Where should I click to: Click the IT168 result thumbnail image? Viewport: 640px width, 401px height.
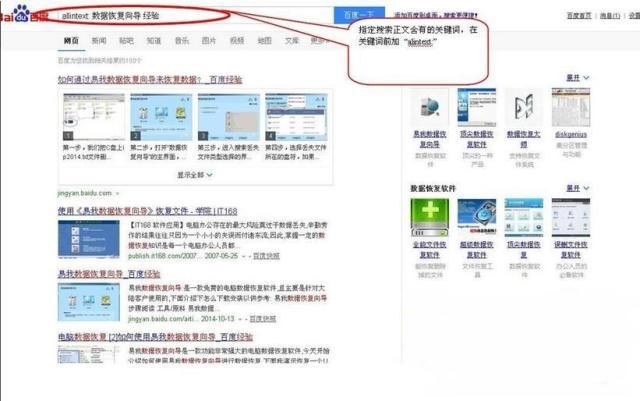coord(89,239)
